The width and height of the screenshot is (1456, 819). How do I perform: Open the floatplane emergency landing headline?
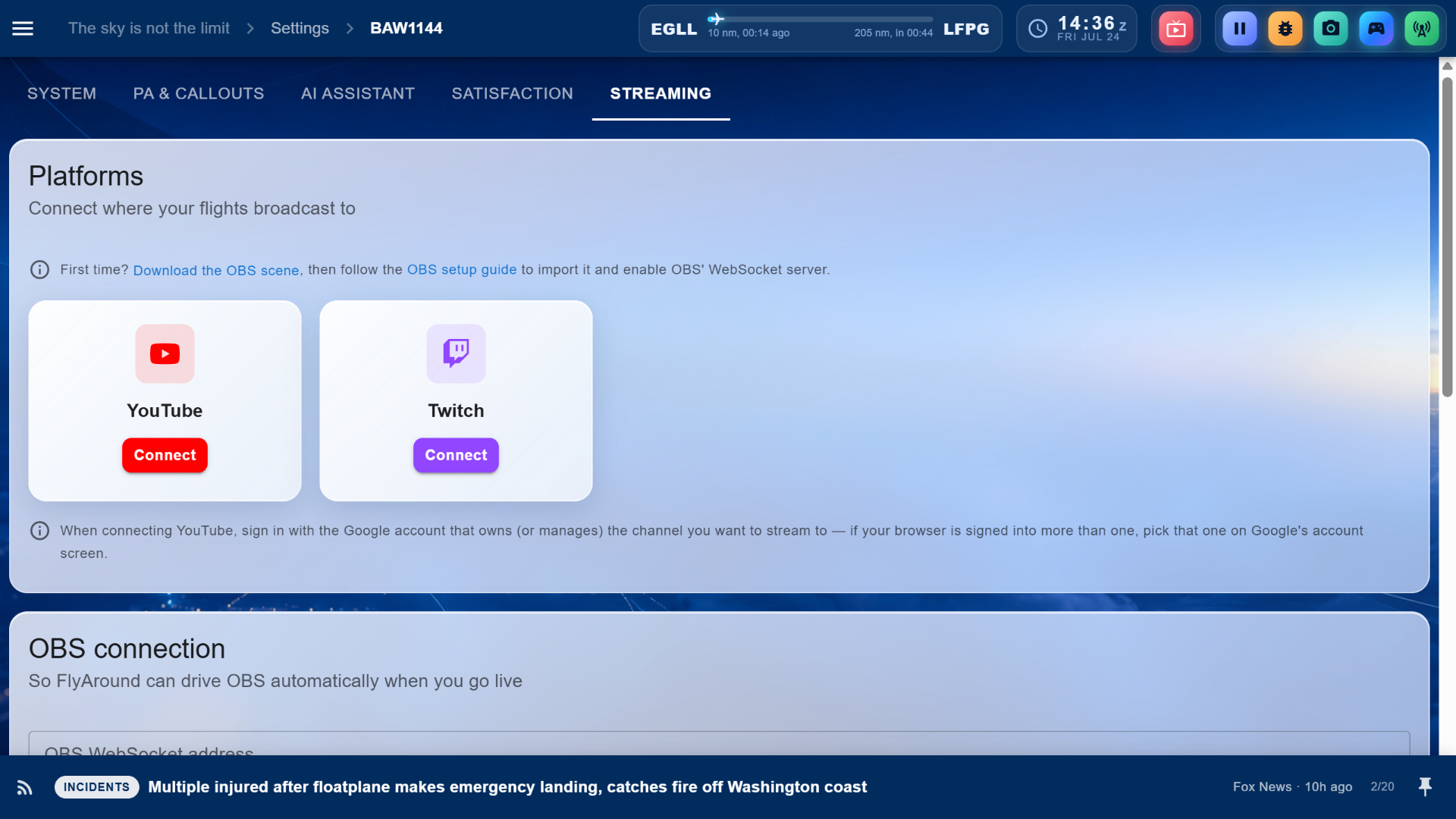coord(507,787)
